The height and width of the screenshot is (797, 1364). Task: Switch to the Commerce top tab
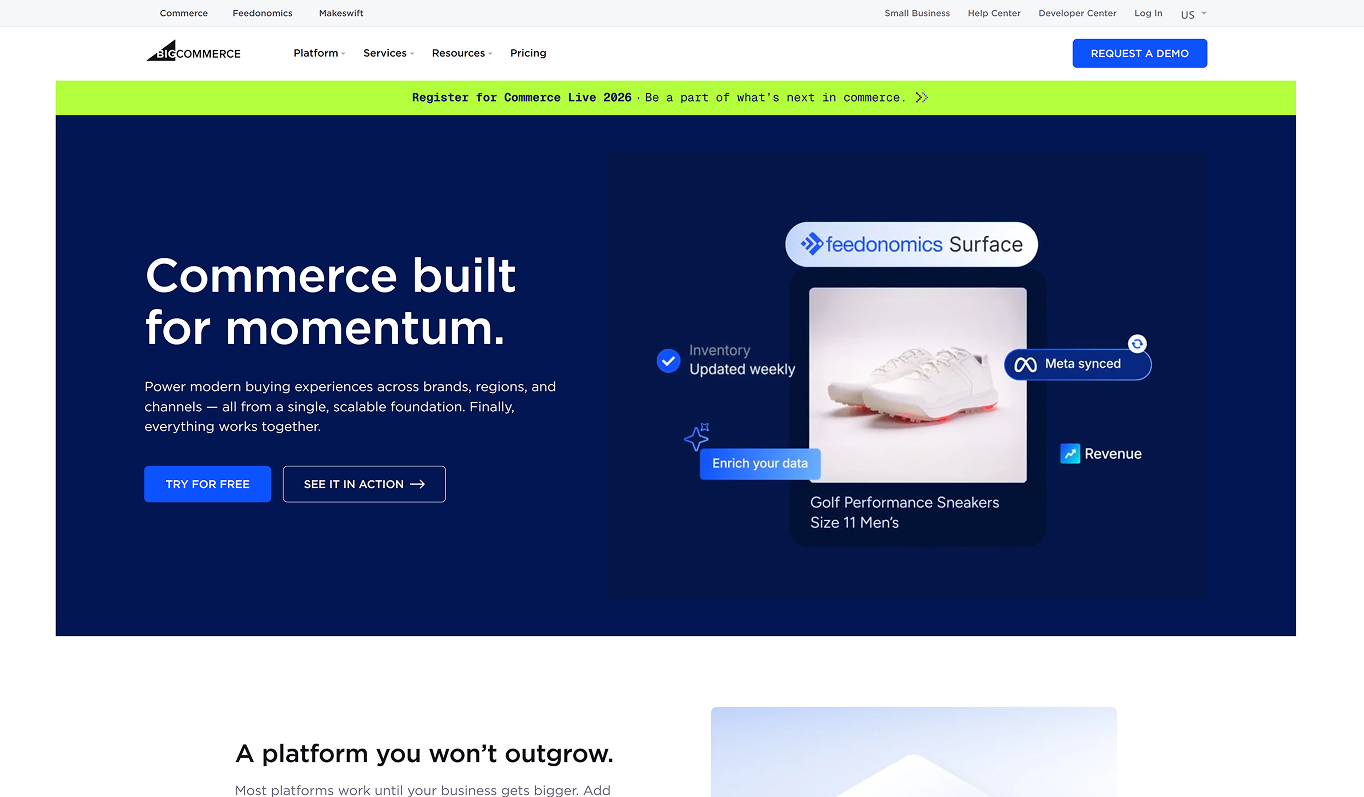click(184, 13)
